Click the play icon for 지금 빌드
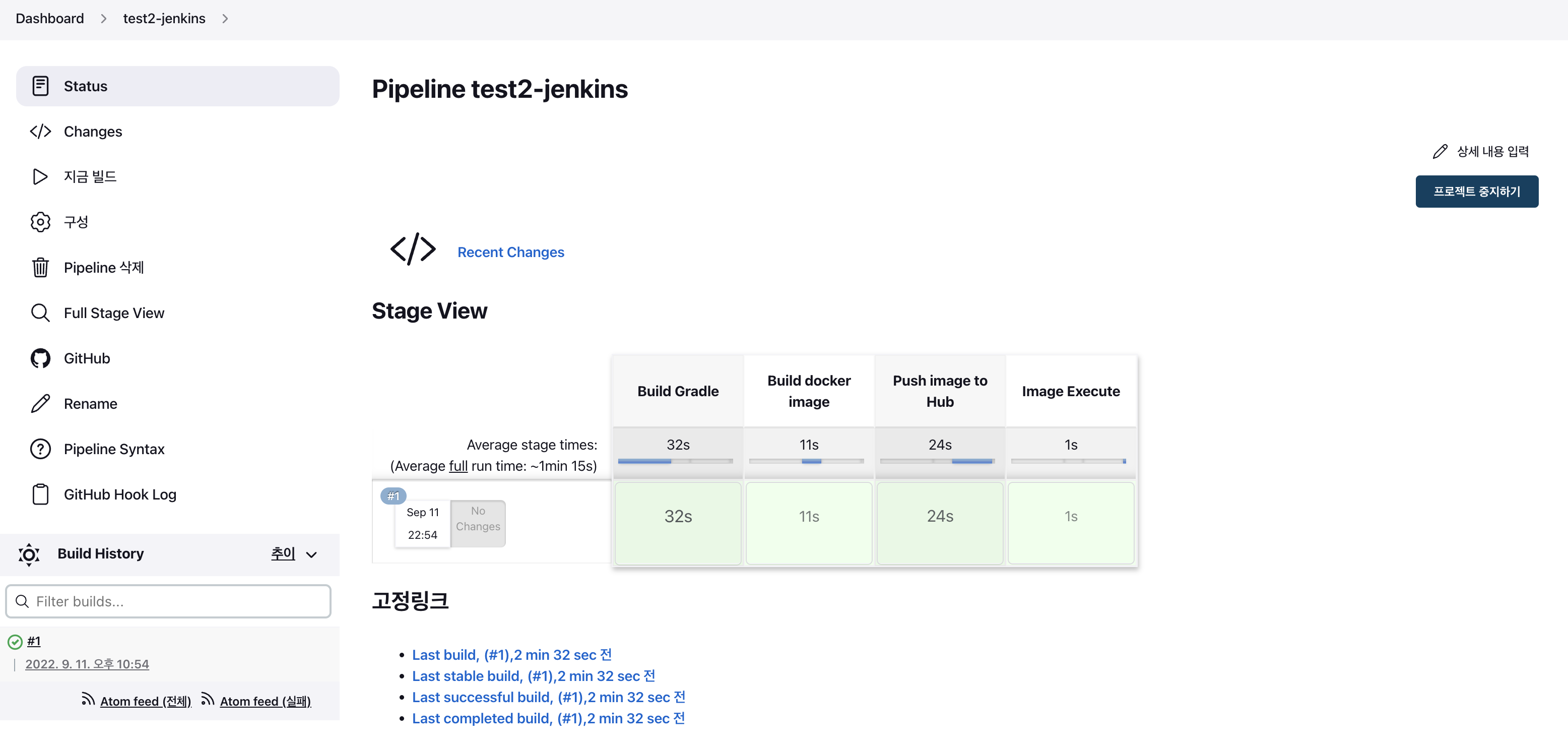Viewport: 1568px width, 747px height. click(40, 176)
